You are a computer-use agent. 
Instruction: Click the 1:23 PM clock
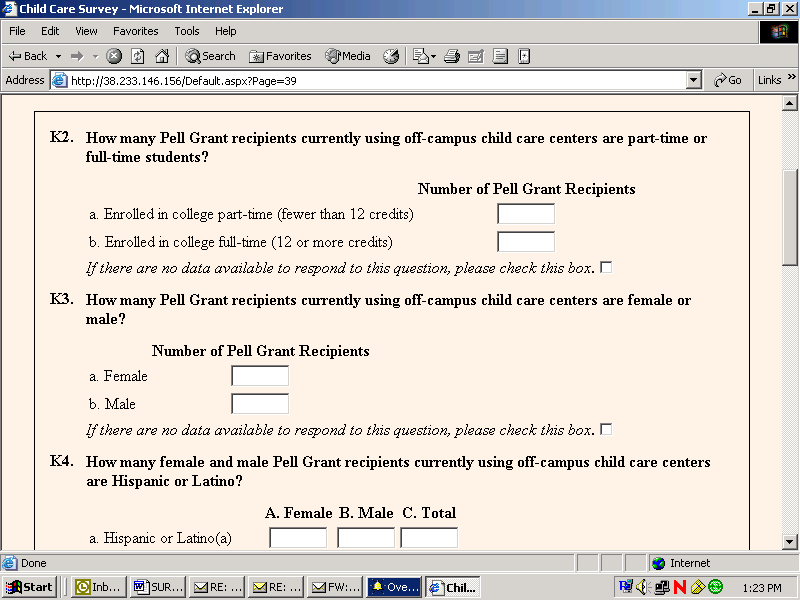(762, 588)
